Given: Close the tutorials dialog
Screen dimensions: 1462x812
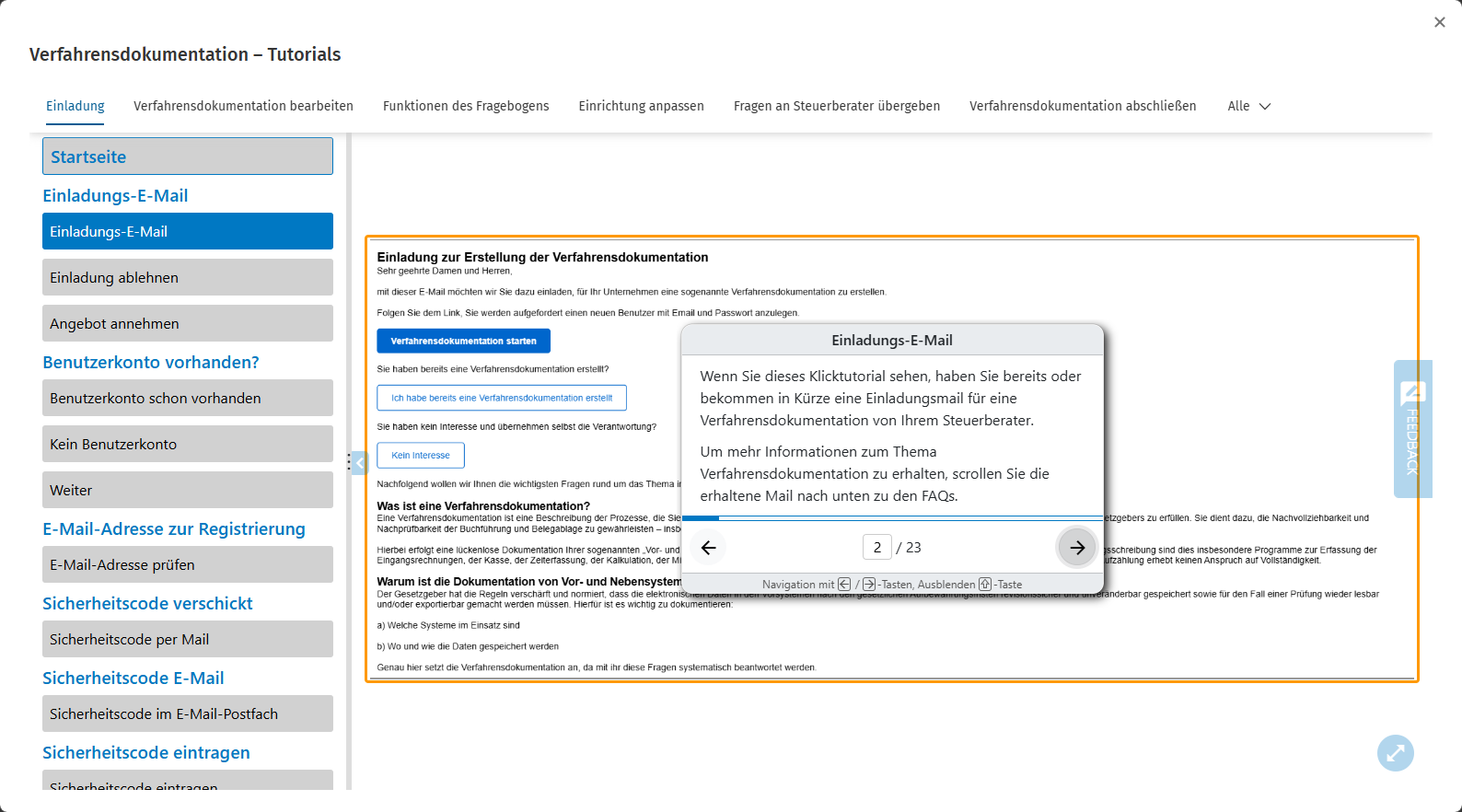Looking at the screenshot, I should (1440, 22).
